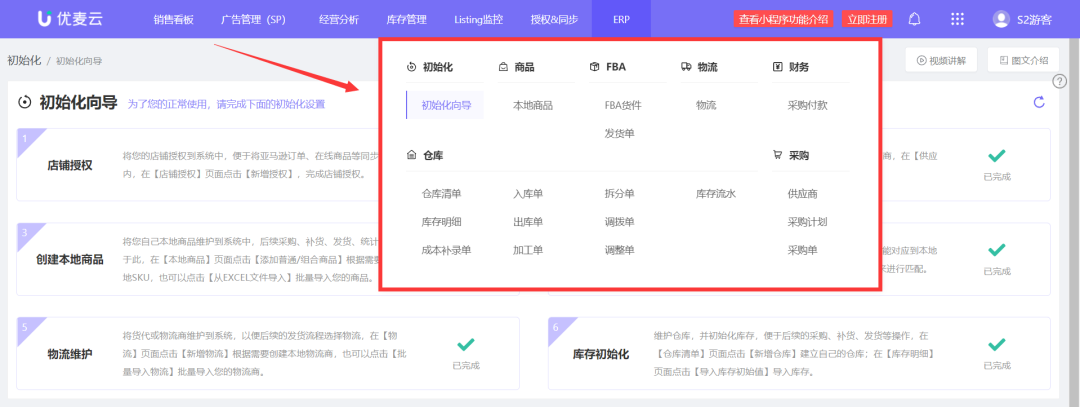This screenshot has width=1080, height=407.
Task: Open 仓库清单 under 仓库
Action: (441, 194)
